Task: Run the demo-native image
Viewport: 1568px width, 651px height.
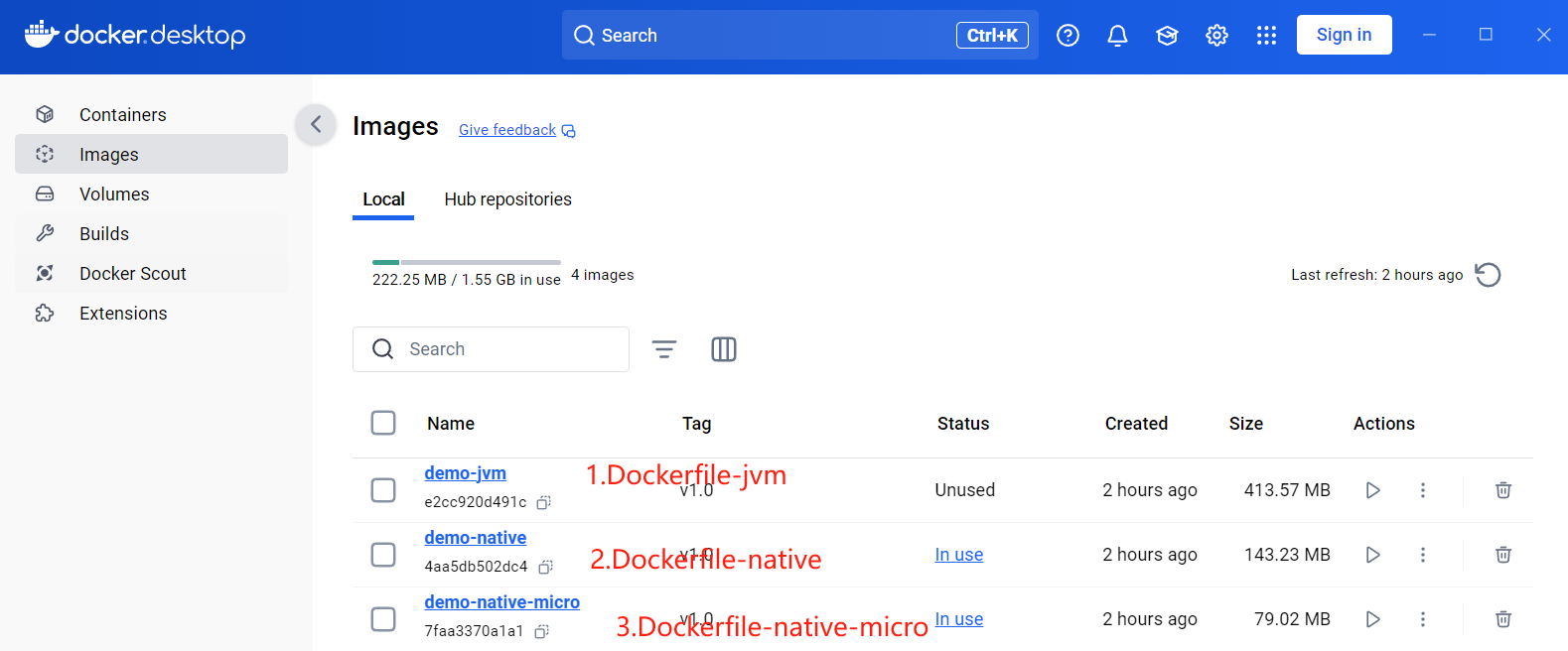Action: coord(1373,555)
